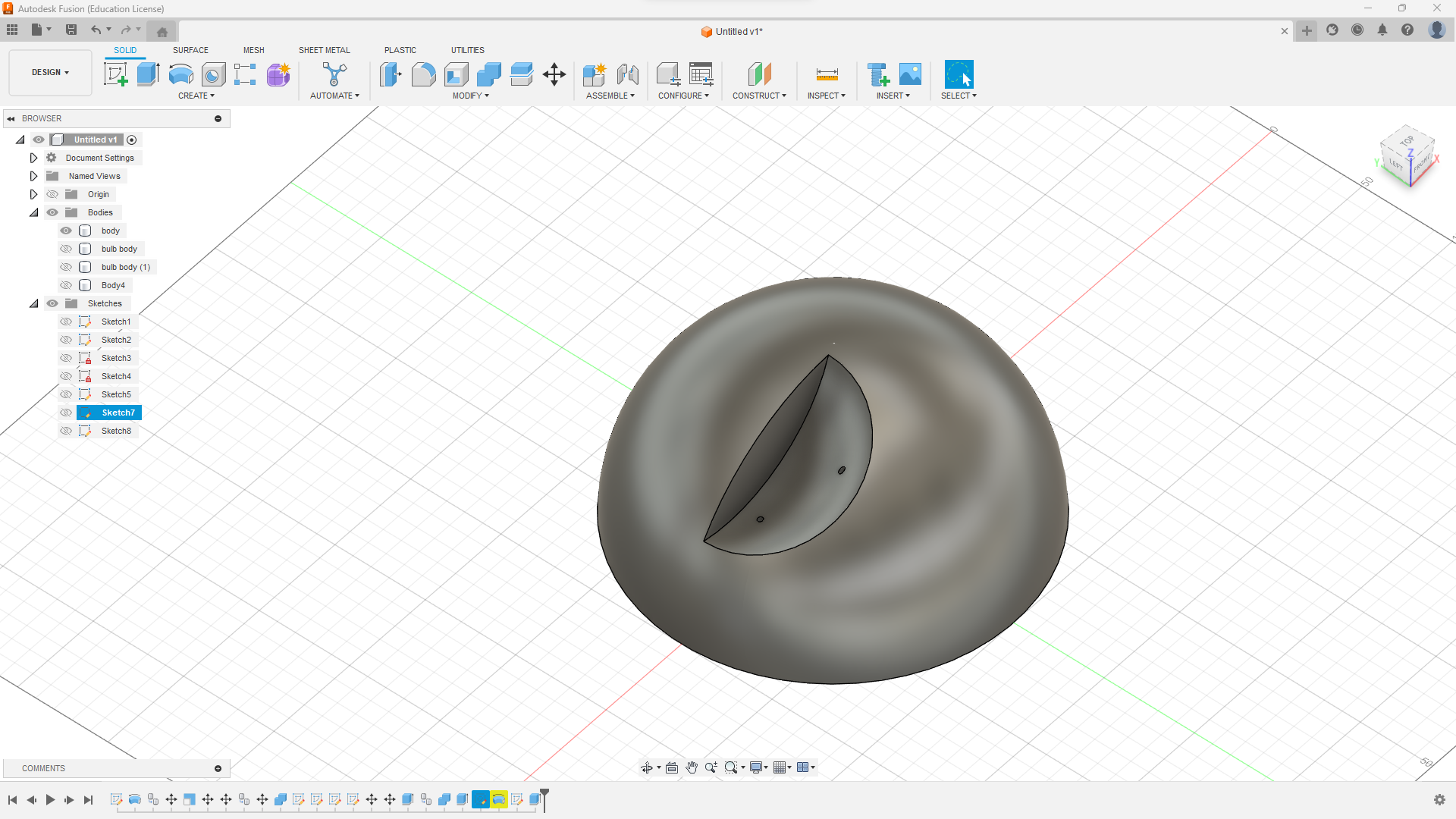Select Sketch8 in the browser

[x=116, y=431]
